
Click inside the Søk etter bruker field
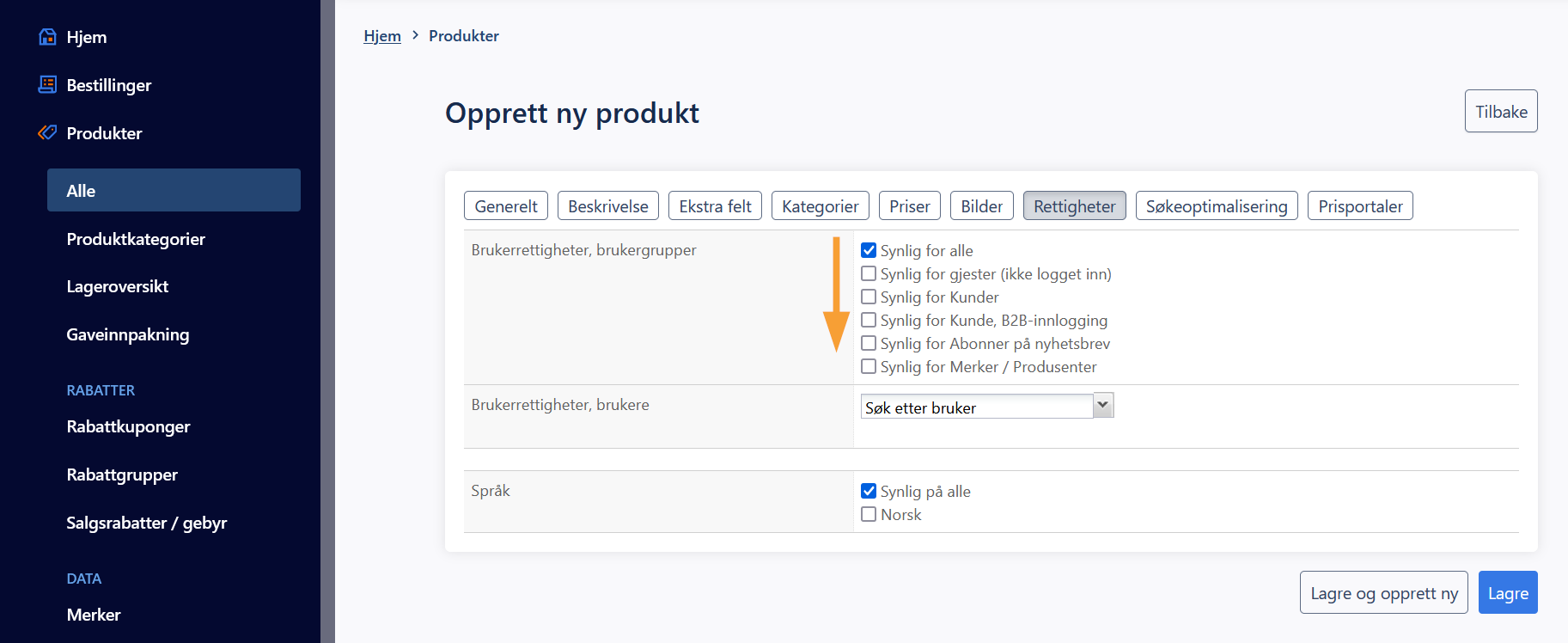click(x=976, y=407)
